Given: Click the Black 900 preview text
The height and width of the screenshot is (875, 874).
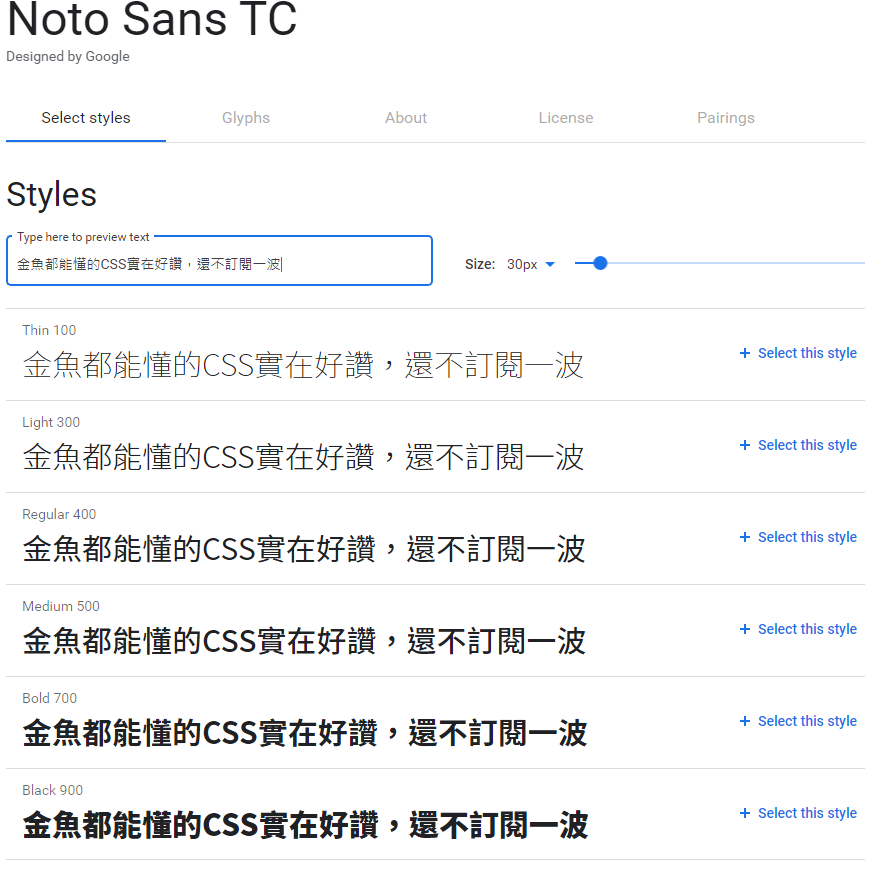Looking at the screenshot, I should click(x=305, y=826).
